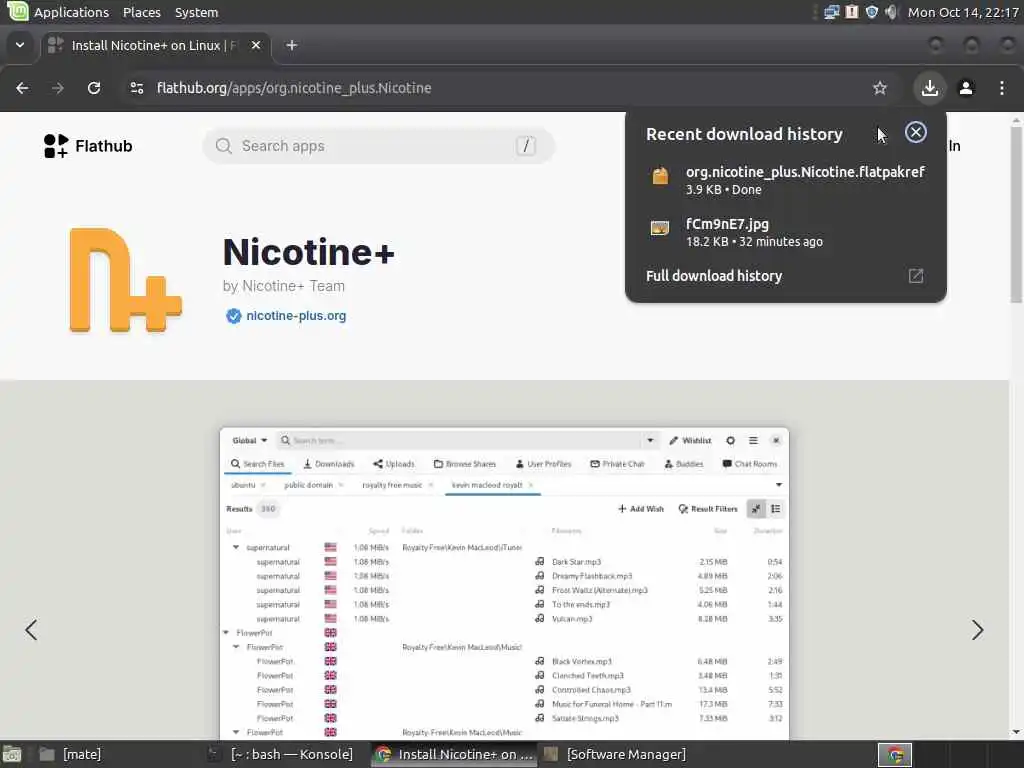1024x768 pixels.
Task: Toggle the browser downloads button
Action: pos(929,88)
